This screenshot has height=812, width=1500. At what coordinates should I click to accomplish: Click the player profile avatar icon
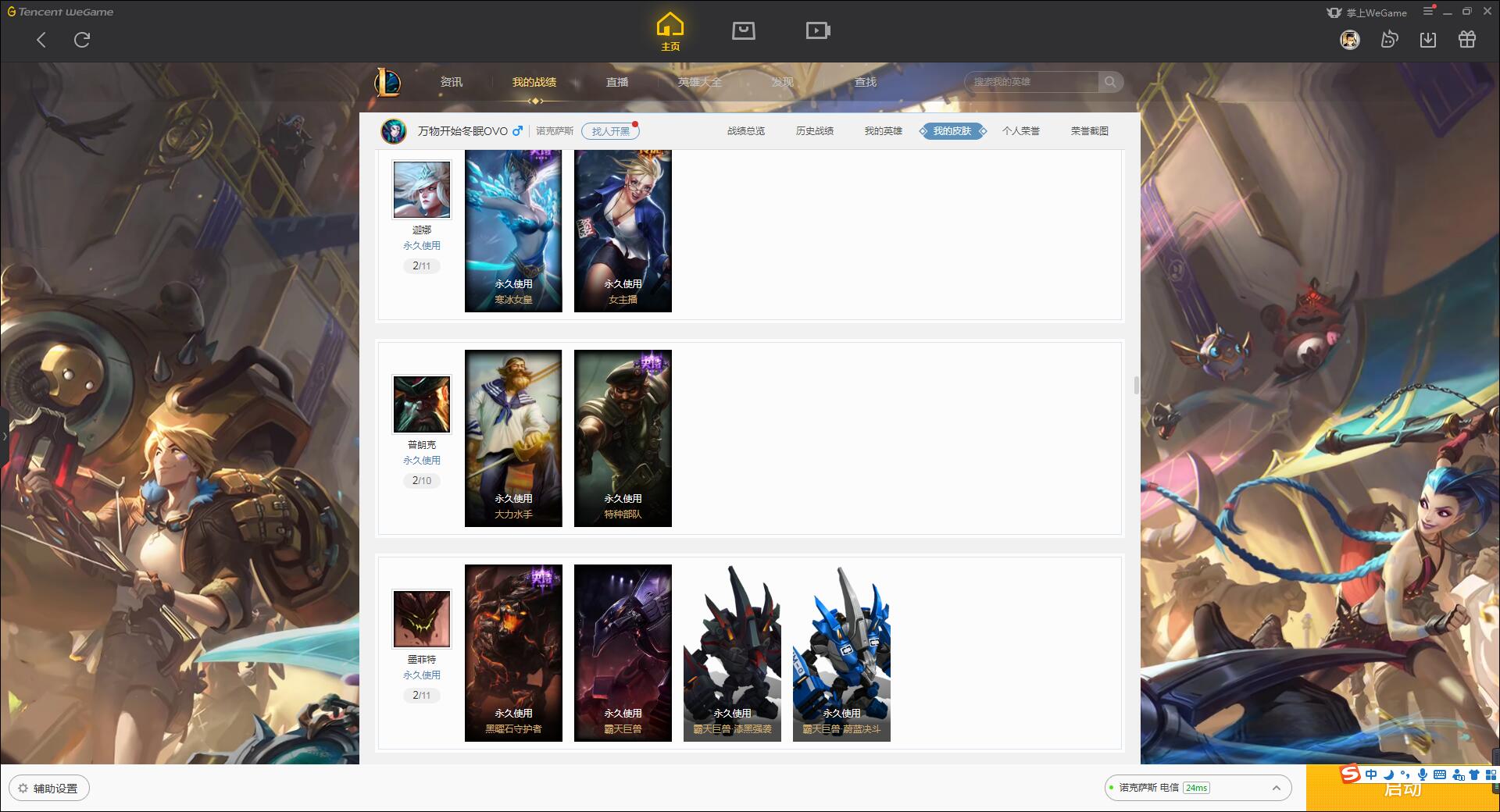pyautogui.click(x=394, y=131)
